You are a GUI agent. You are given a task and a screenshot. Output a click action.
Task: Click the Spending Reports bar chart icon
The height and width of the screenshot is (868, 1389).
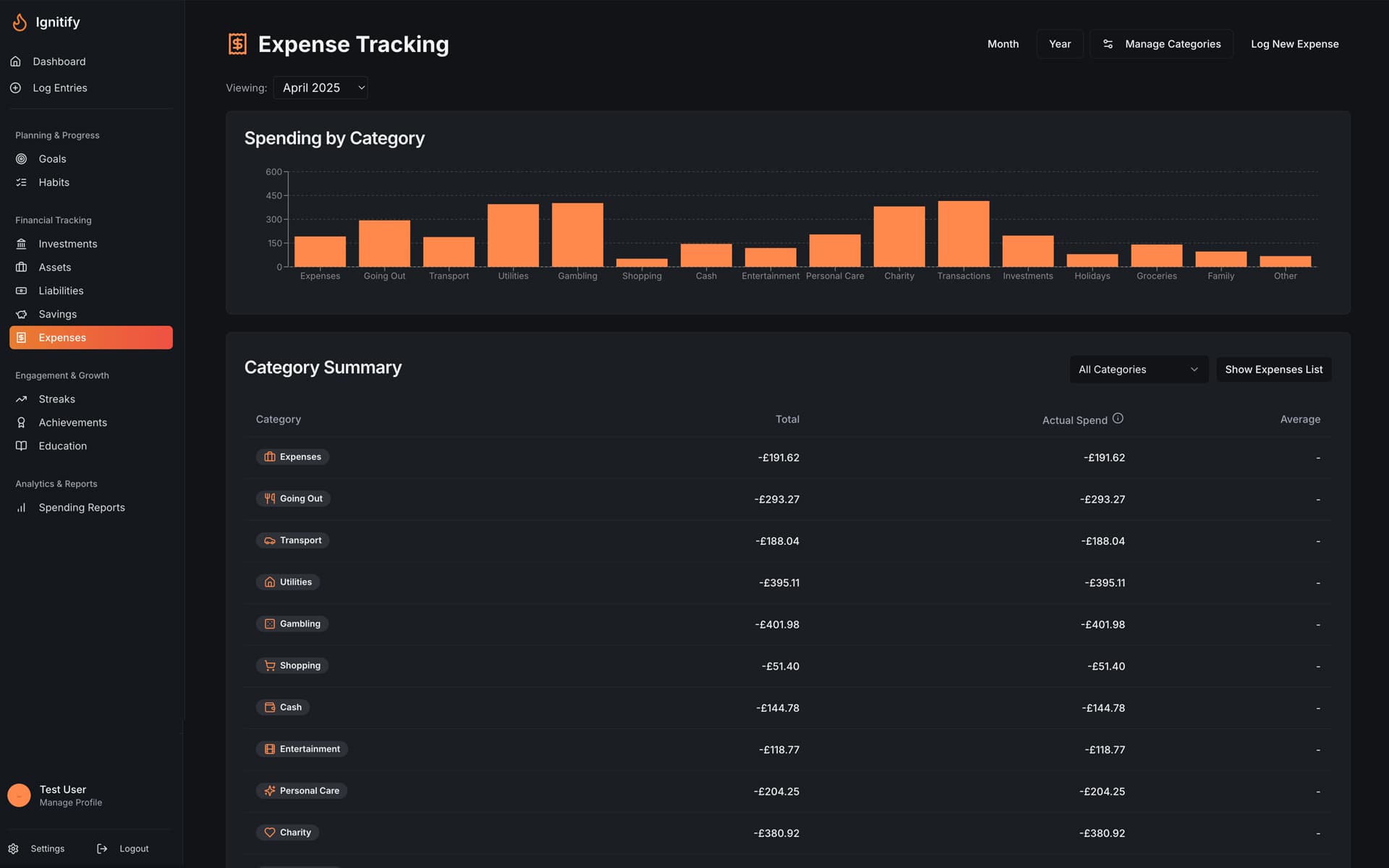(21, 508)
